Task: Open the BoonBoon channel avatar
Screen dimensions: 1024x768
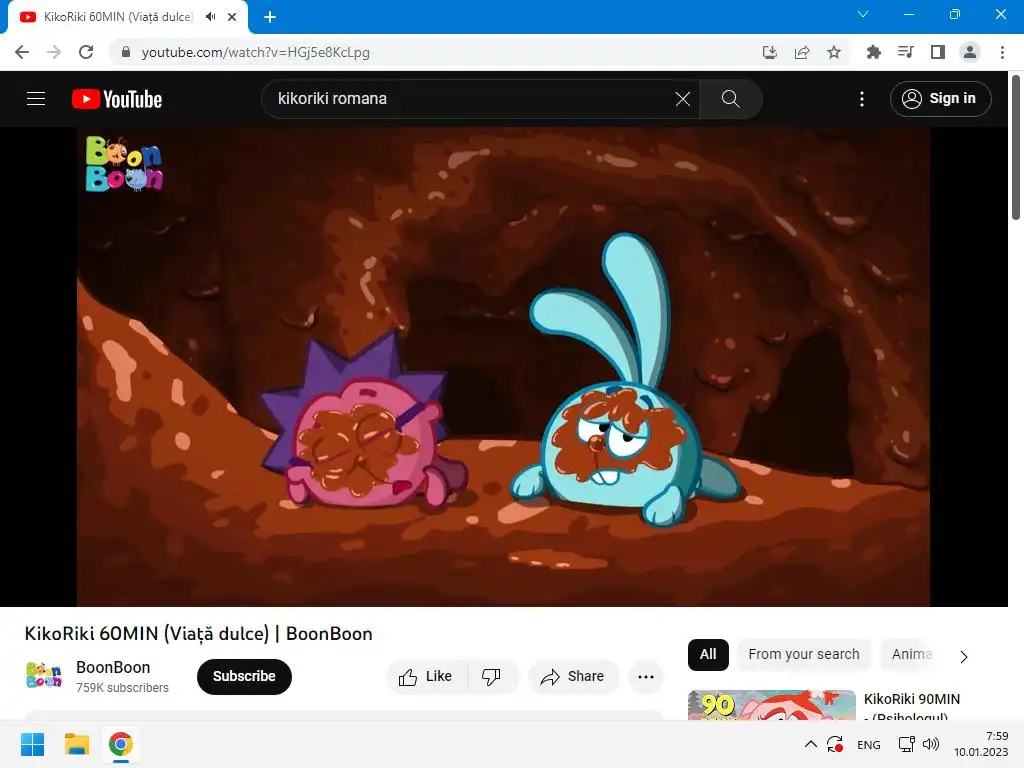Action: (44, 676)
